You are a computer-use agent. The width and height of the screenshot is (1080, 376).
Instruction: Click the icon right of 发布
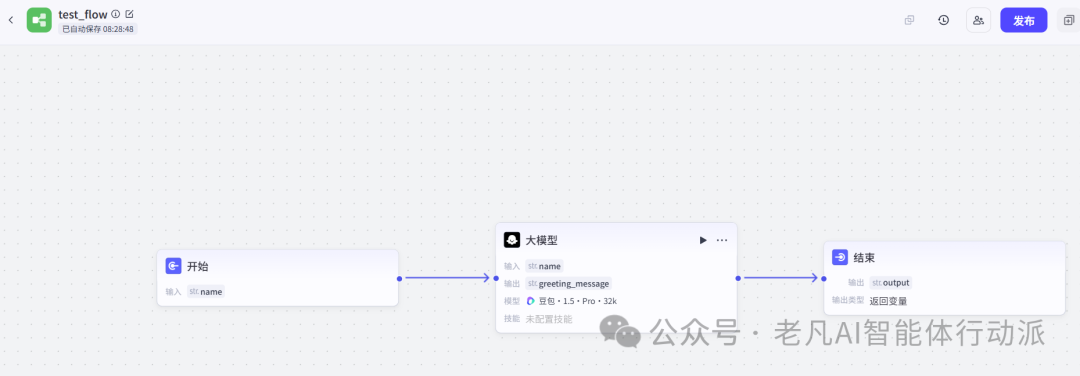coord(1068,20)
